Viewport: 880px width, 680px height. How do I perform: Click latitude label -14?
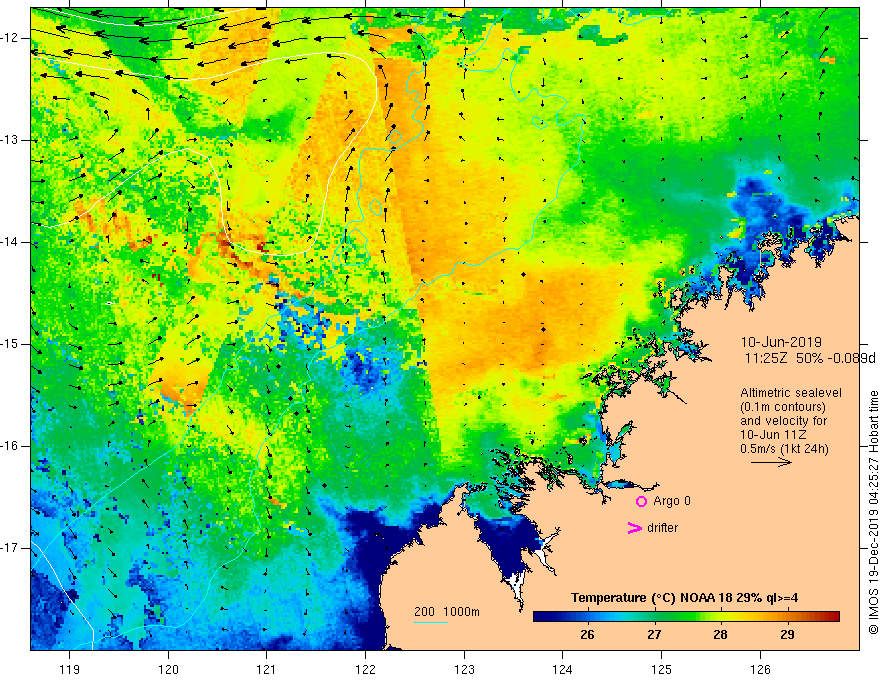pos(11,242)
